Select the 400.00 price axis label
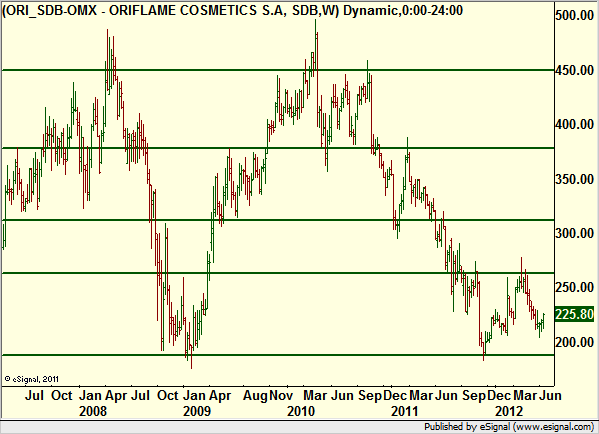Screen dimensions: 599x434 (574, 124)
